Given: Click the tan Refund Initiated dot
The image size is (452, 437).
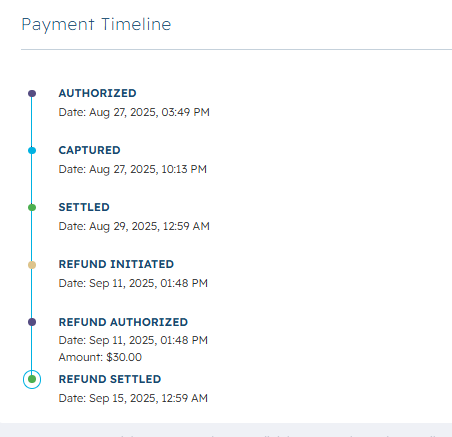Looking at the screenshot, I should [x=32, y=265].
